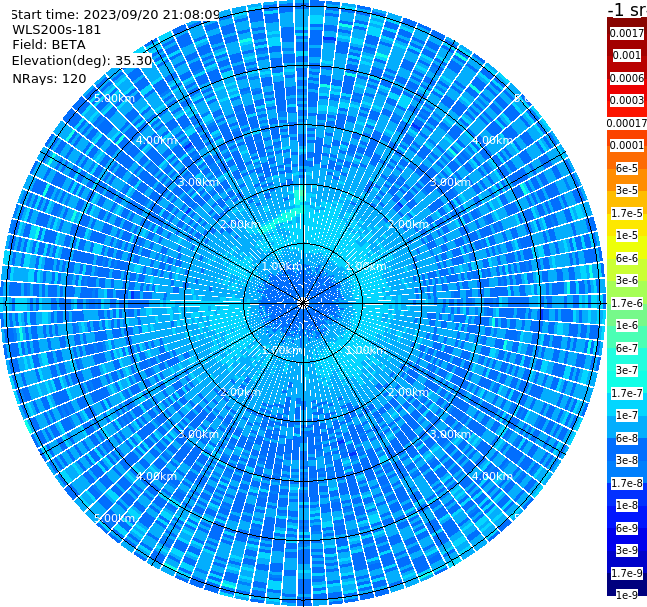Screen dimensions: 647x607
Task: Click the 2.00km range label in lower-left quadrant
Action: click(241, 392)
